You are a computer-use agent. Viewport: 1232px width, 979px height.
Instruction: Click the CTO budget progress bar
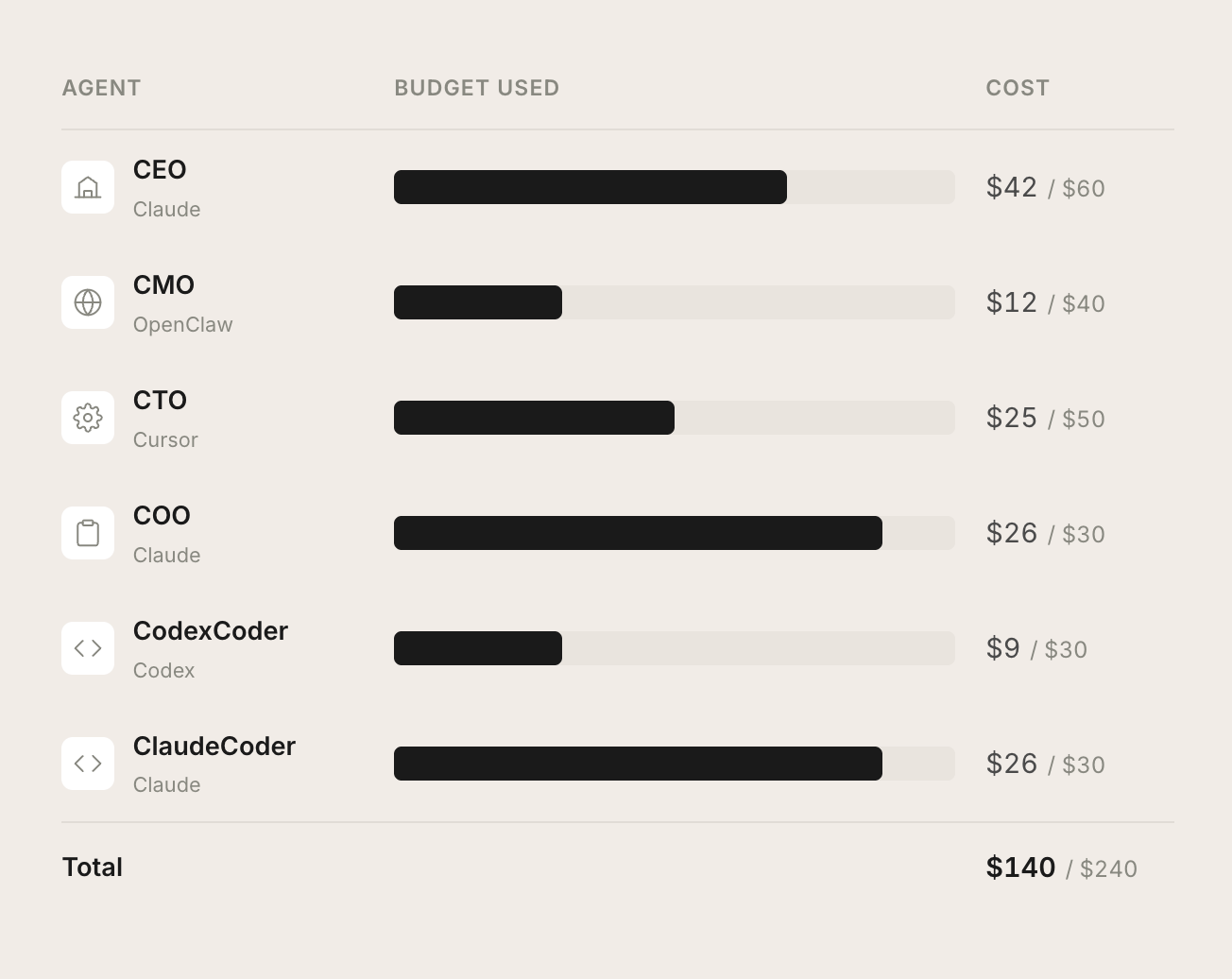674,418
